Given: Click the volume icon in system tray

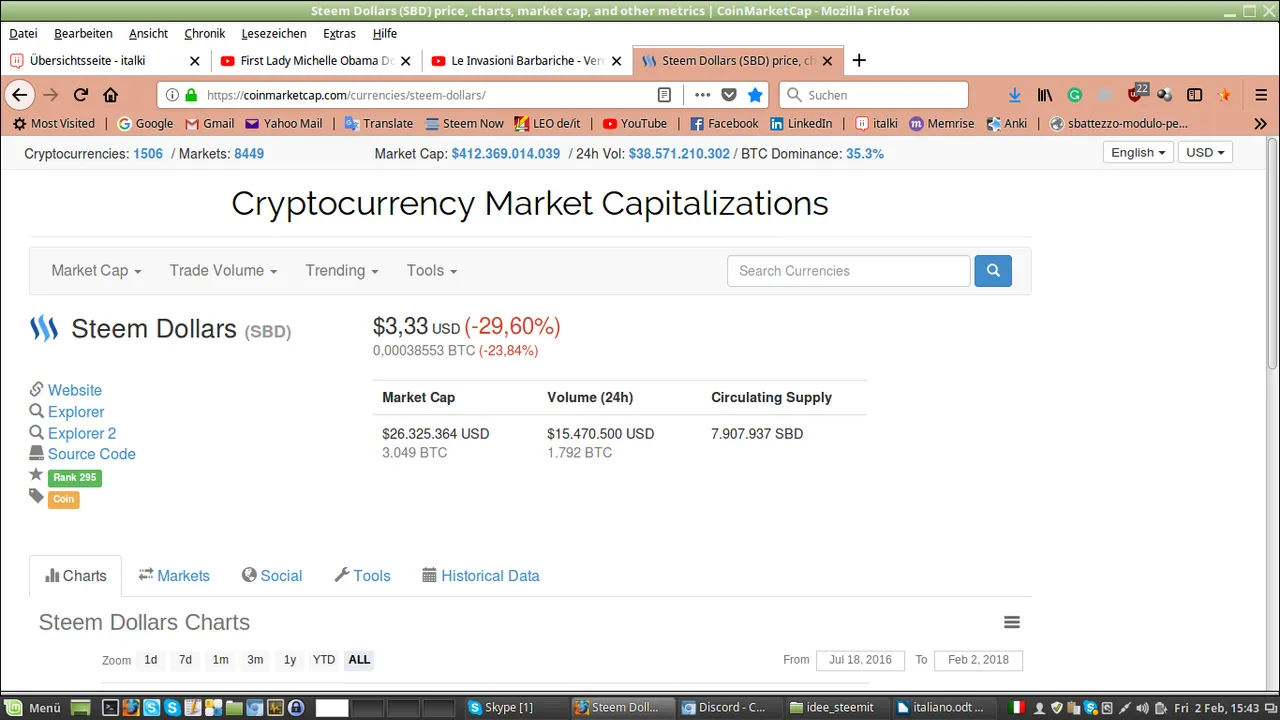Looking at the screenshot, I should pos(1143,707).
